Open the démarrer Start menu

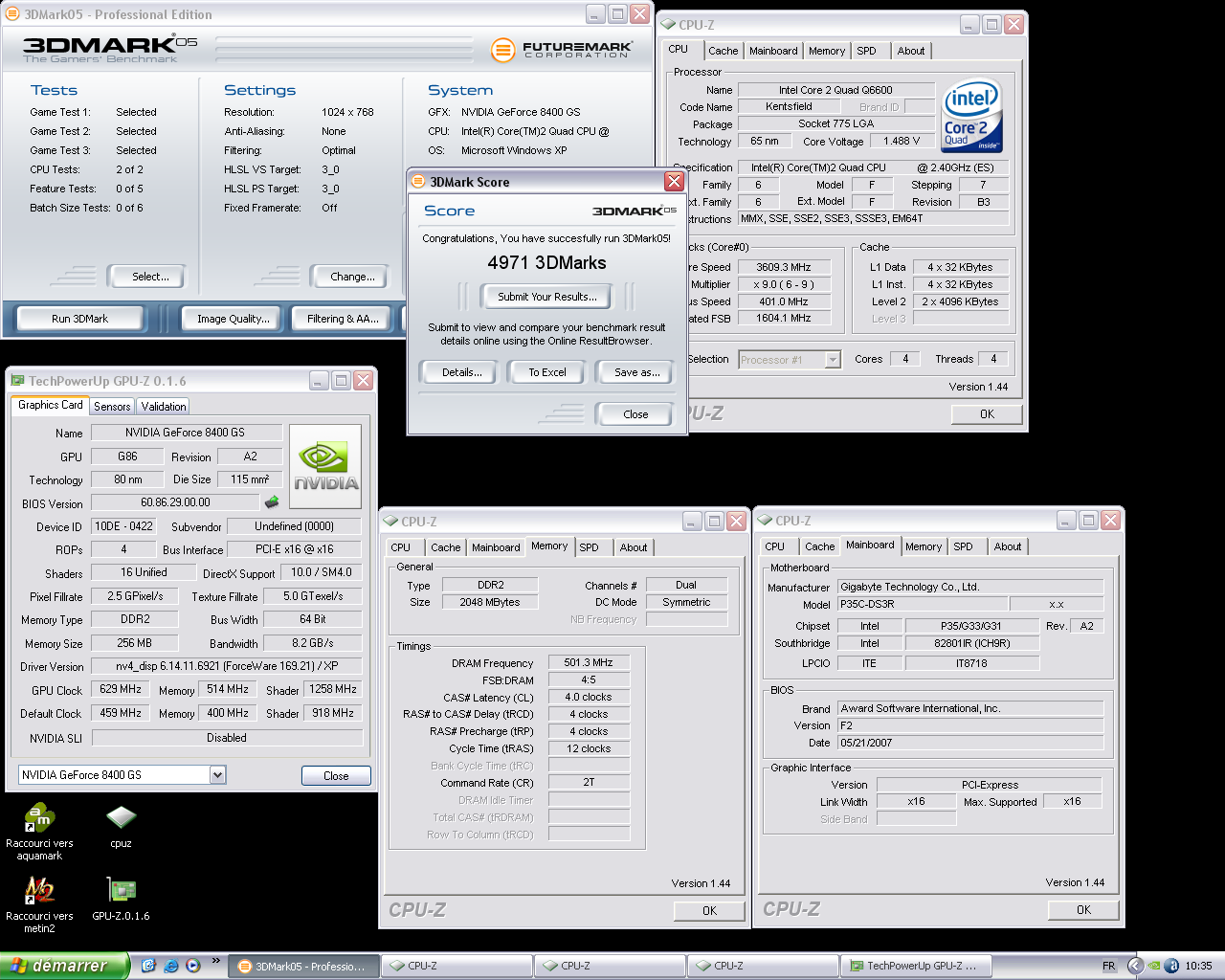coord(64,966)
